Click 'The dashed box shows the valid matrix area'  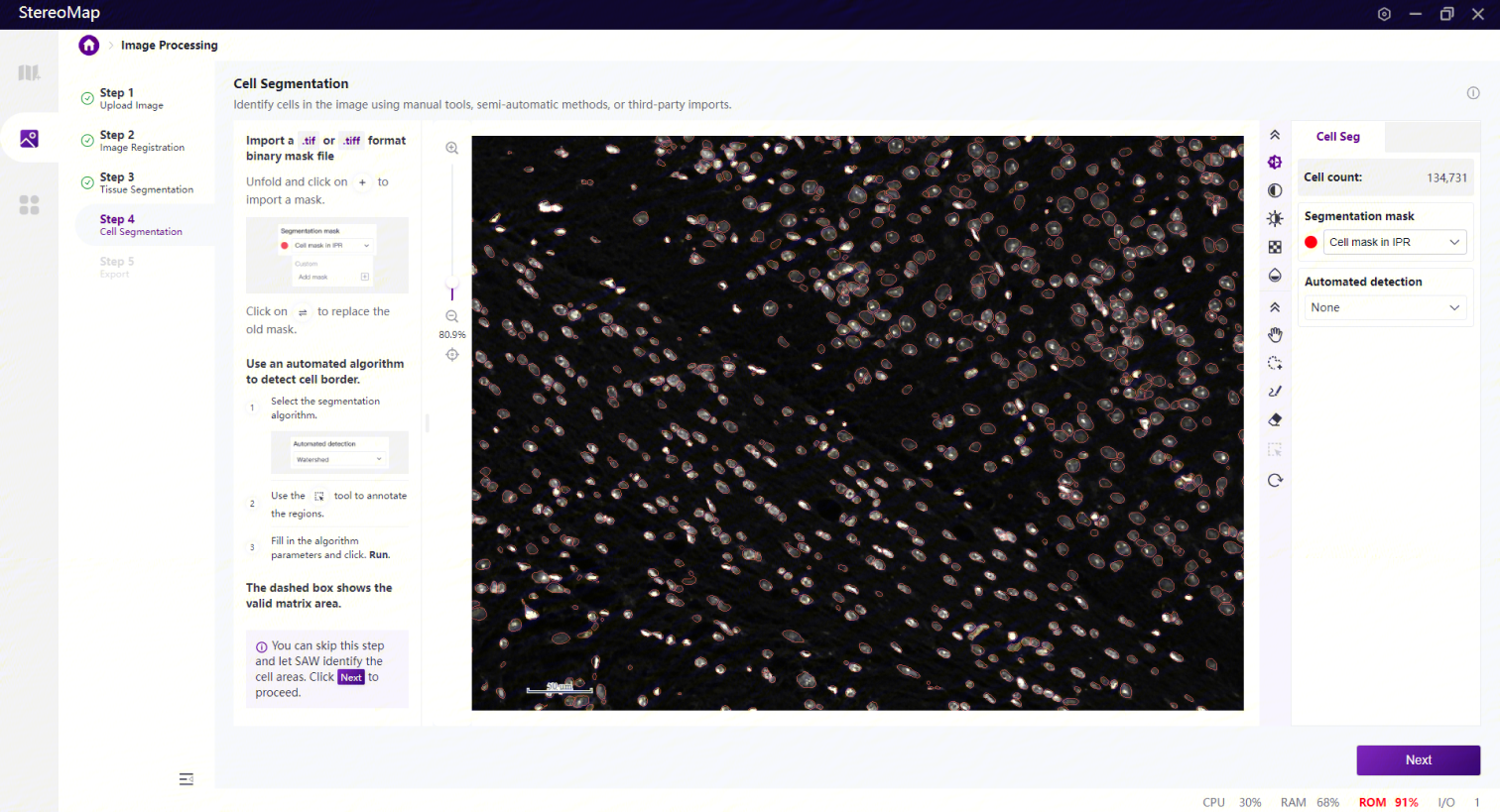click(x=318, y=596)
